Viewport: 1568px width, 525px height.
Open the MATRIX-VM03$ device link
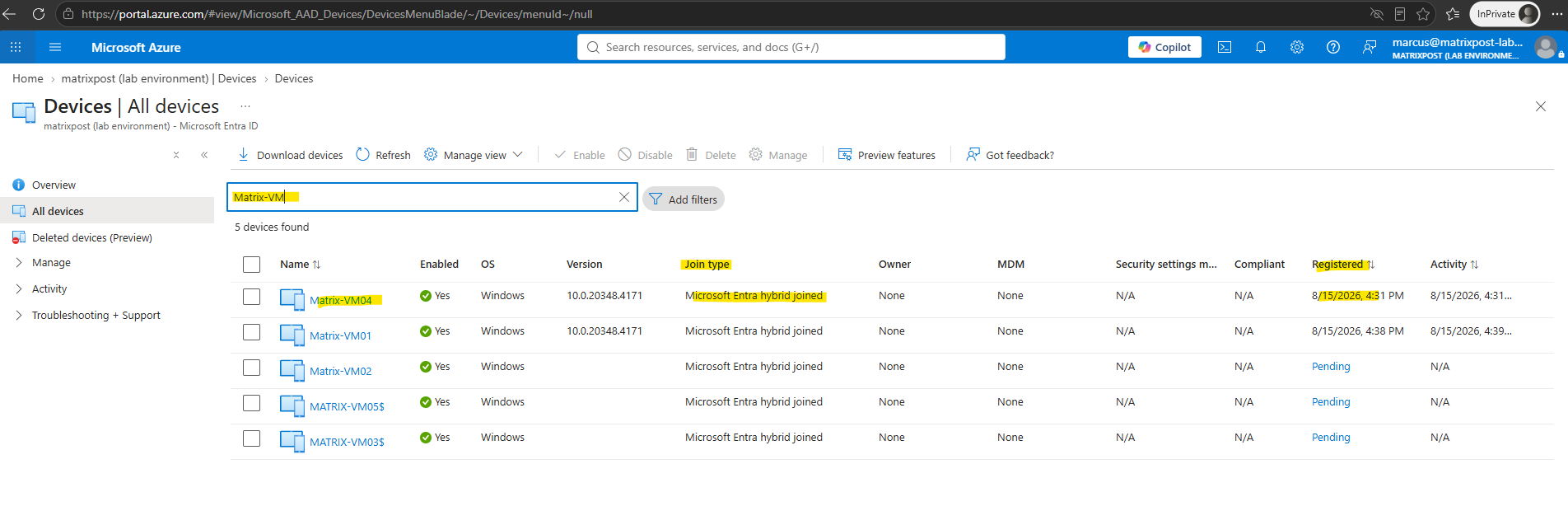click(347, 443)
